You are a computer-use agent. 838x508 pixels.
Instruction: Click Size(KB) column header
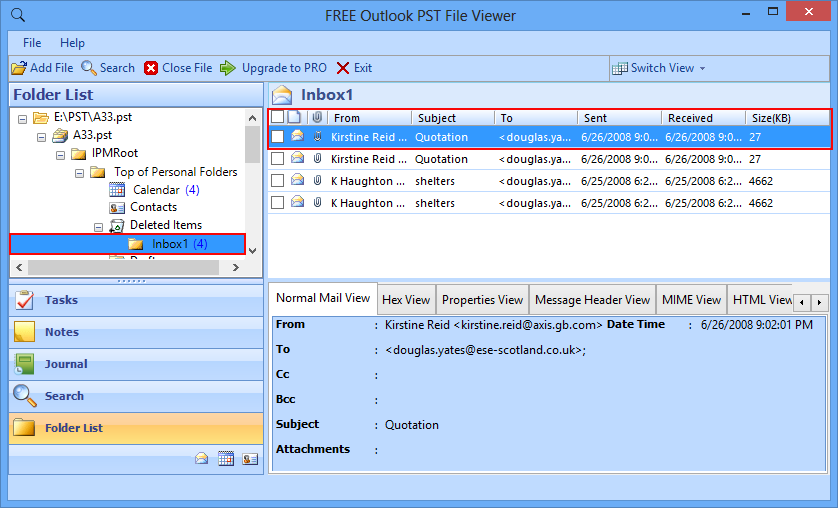[788, 118]
